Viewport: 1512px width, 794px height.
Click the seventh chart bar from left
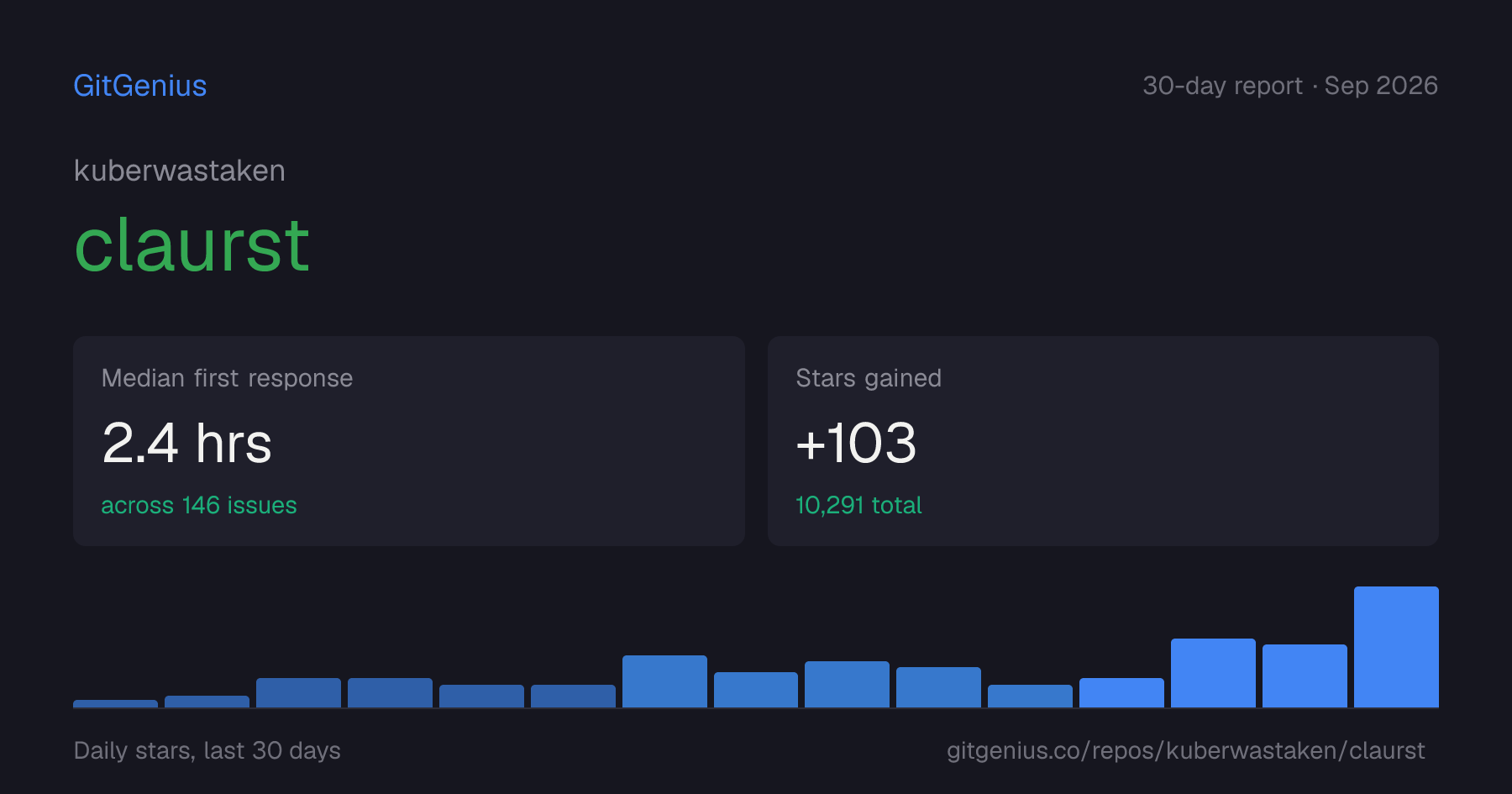664,681
